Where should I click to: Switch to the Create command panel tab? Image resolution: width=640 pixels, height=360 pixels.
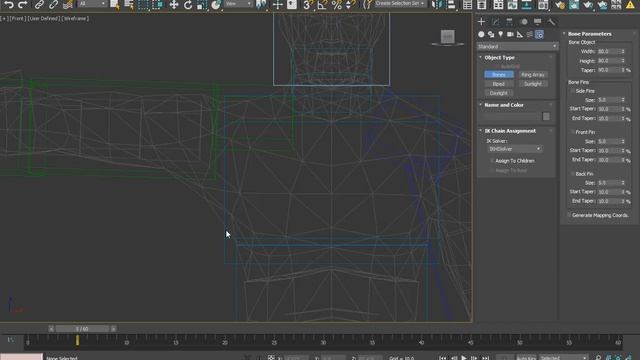pos(481,22)
